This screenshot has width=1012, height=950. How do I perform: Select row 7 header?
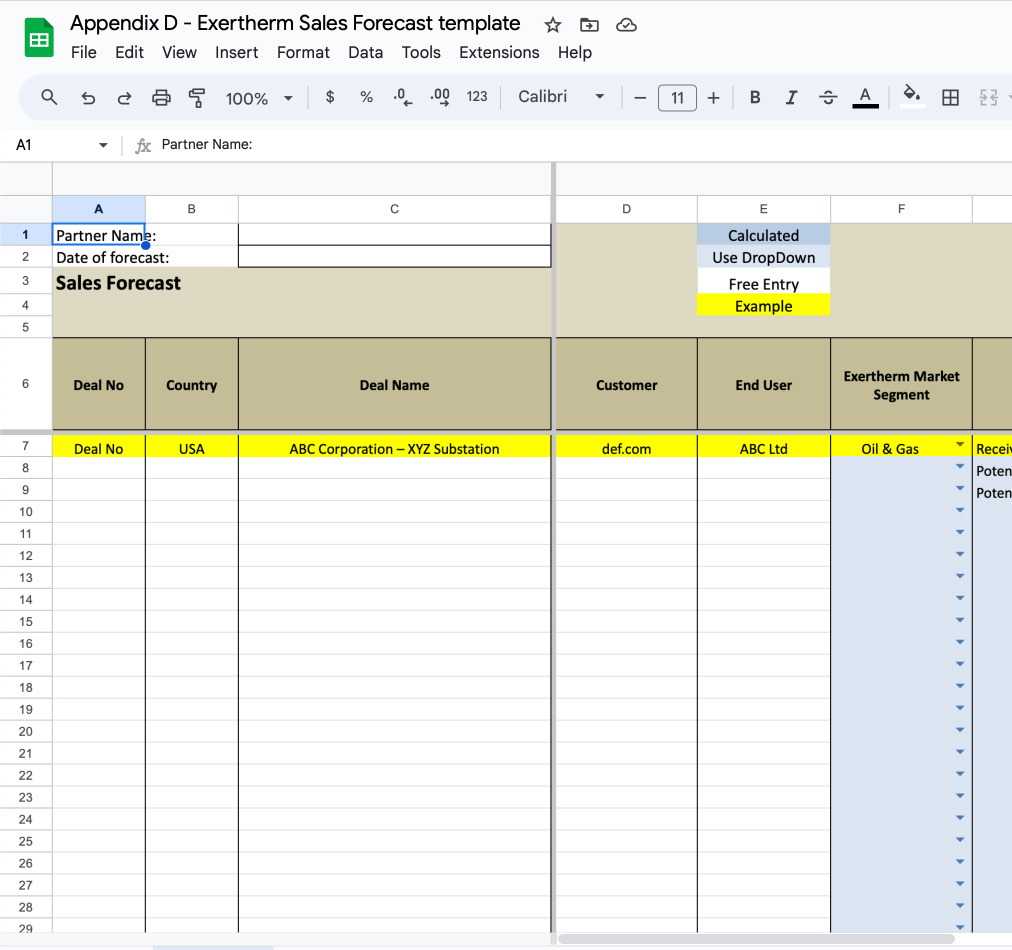pos(26,446)
